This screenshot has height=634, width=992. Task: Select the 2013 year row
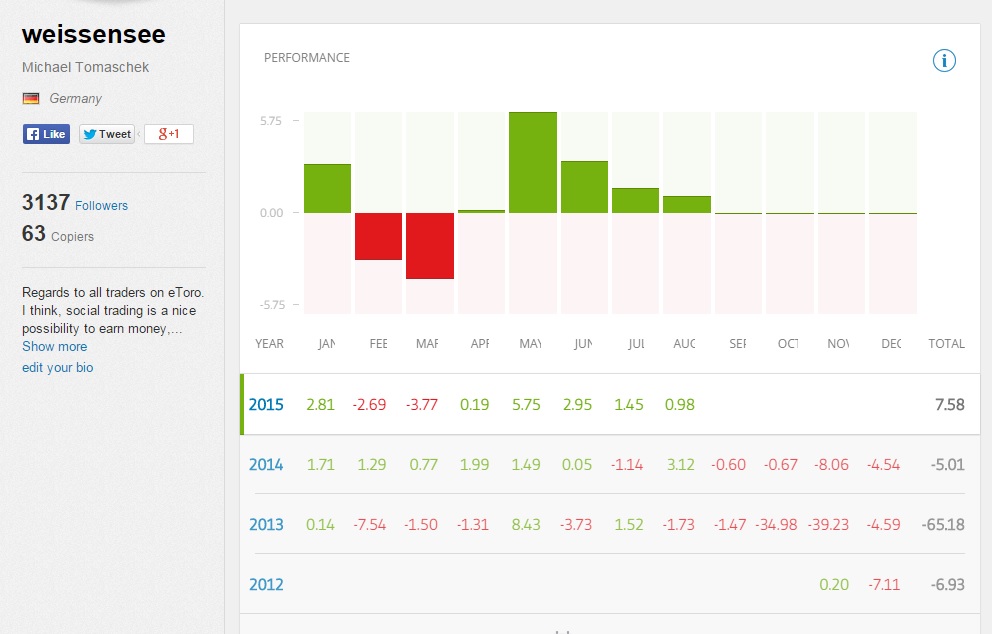[x=266, y=525]
